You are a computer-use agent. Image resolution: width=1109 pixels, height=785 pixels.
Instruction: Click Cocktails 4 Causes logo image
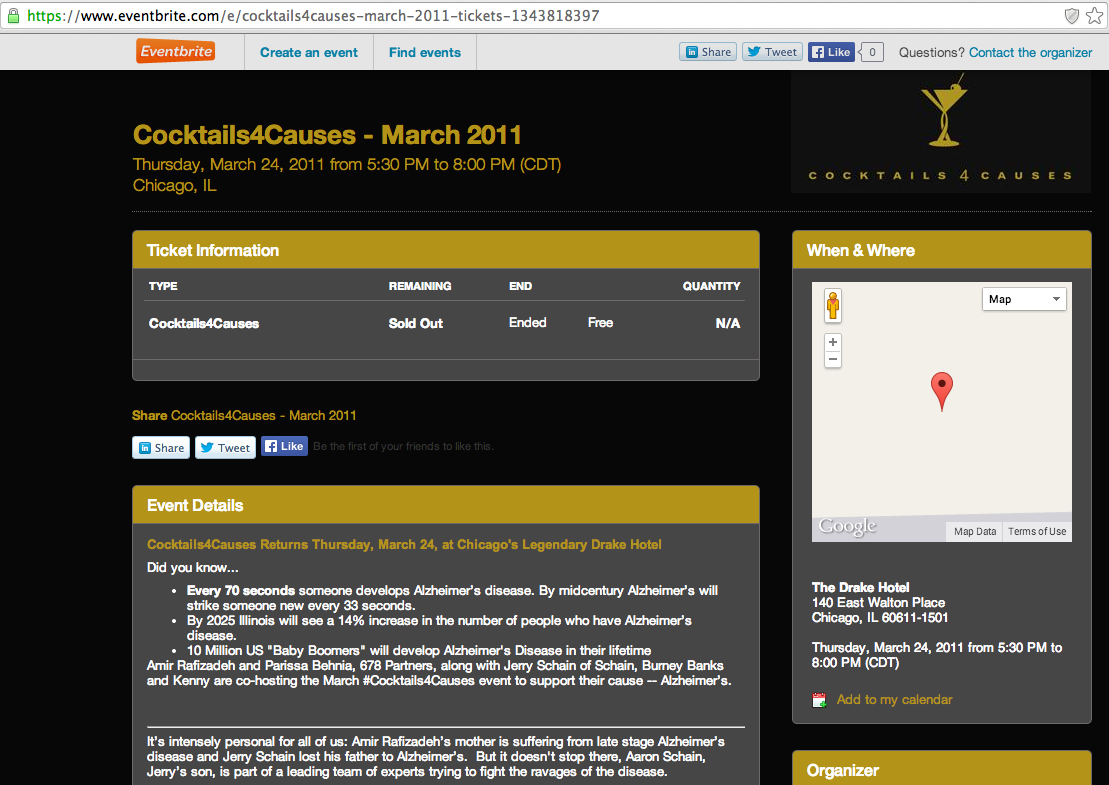tap(941, 132)
